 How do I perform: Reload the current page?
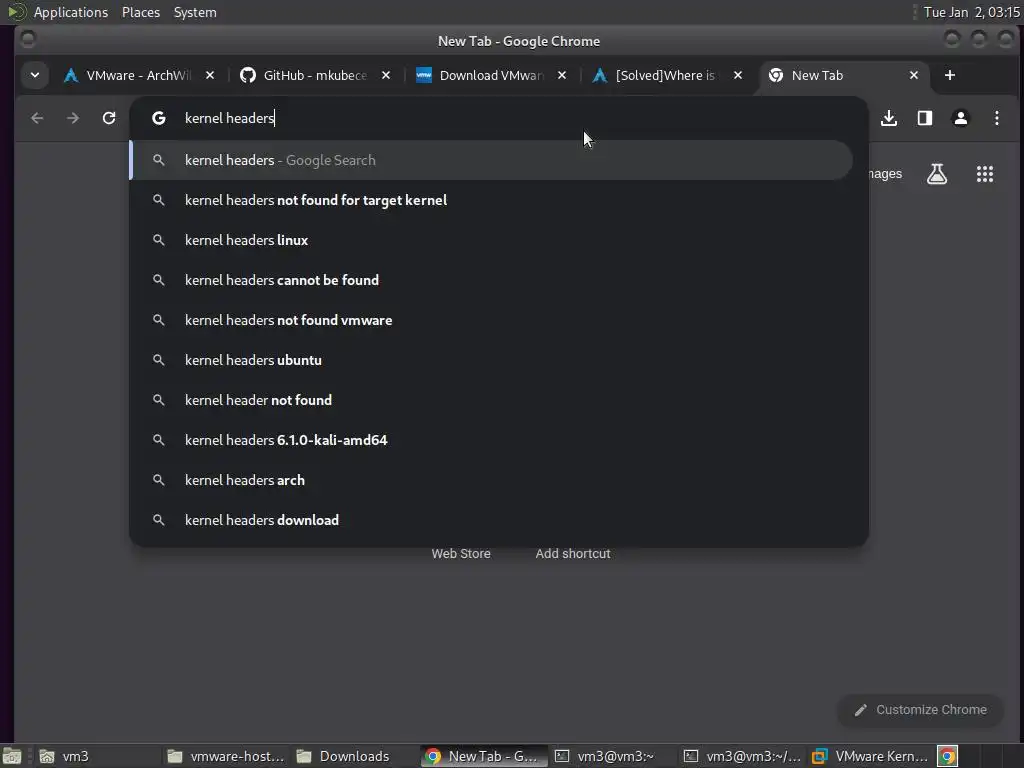pos(109,118)
